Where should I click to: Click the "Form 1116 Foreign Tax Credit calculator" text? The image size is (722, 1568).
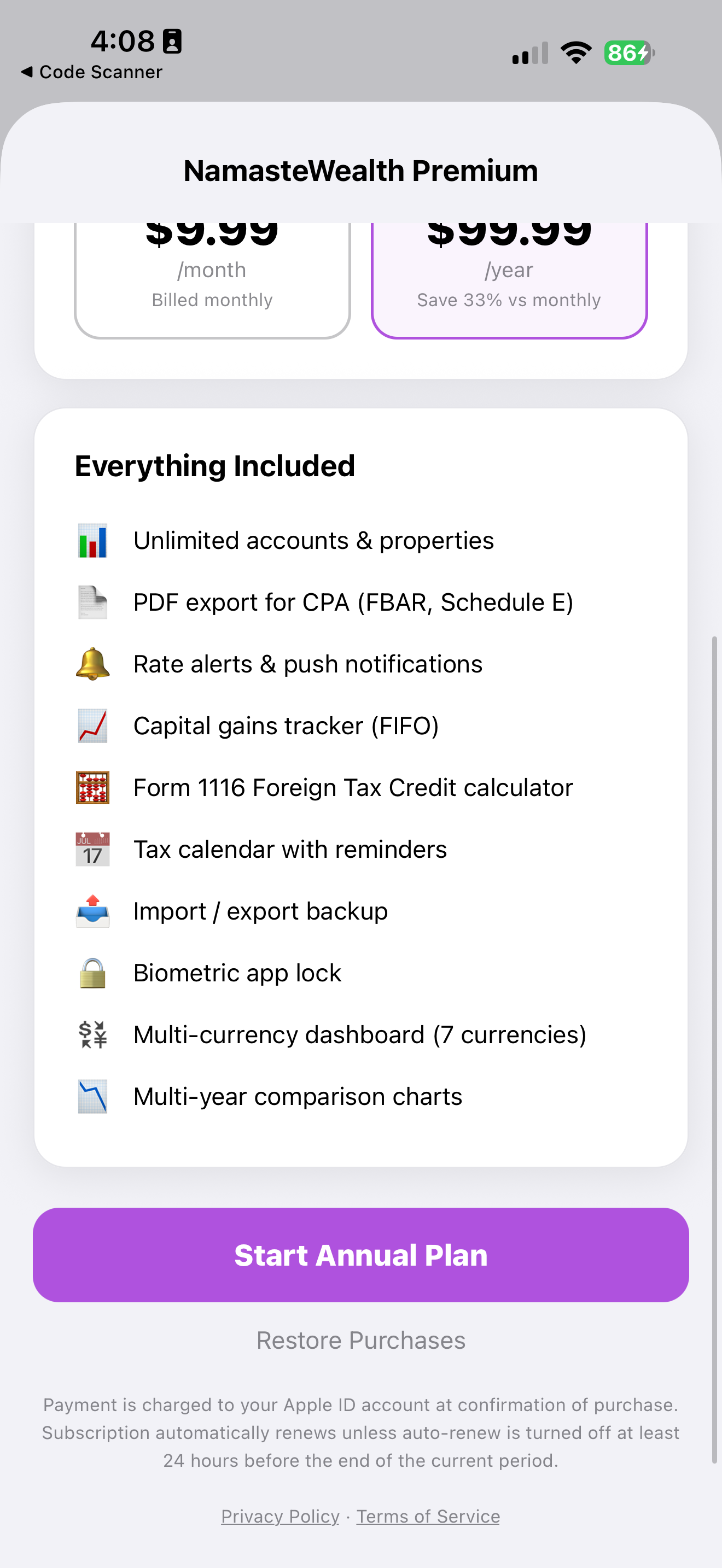[353, 788]
